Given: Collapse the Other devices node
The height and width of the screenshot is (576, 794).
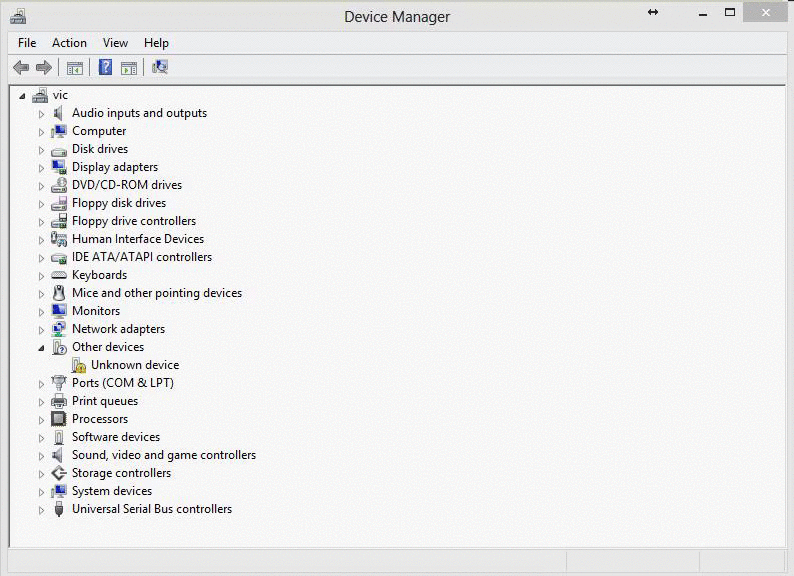Looking at the screenshot, I should [41, 348].
